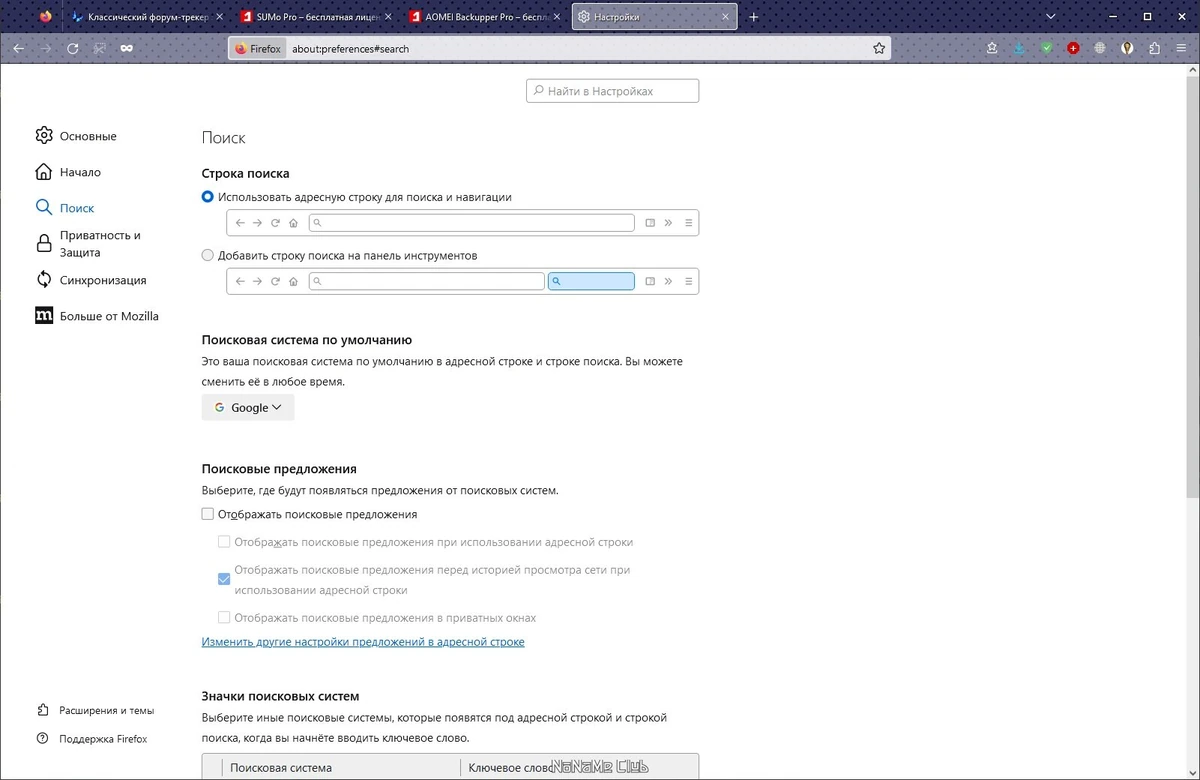Viewport: 1200px width, 780px height.
Task: Switch to Классический форум-трекер tab
Action: point(148,17)
